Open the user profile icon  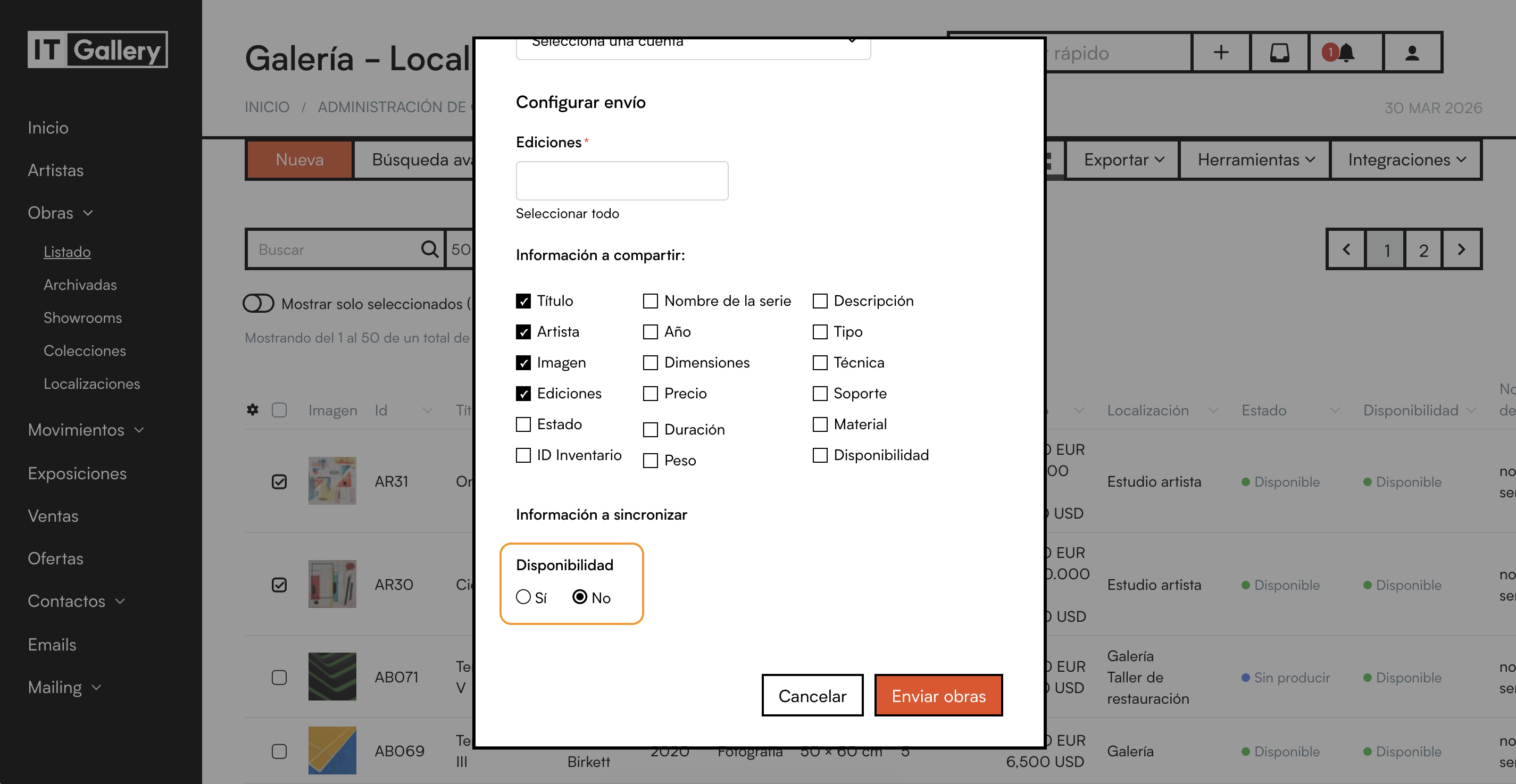click(1412, 52)
